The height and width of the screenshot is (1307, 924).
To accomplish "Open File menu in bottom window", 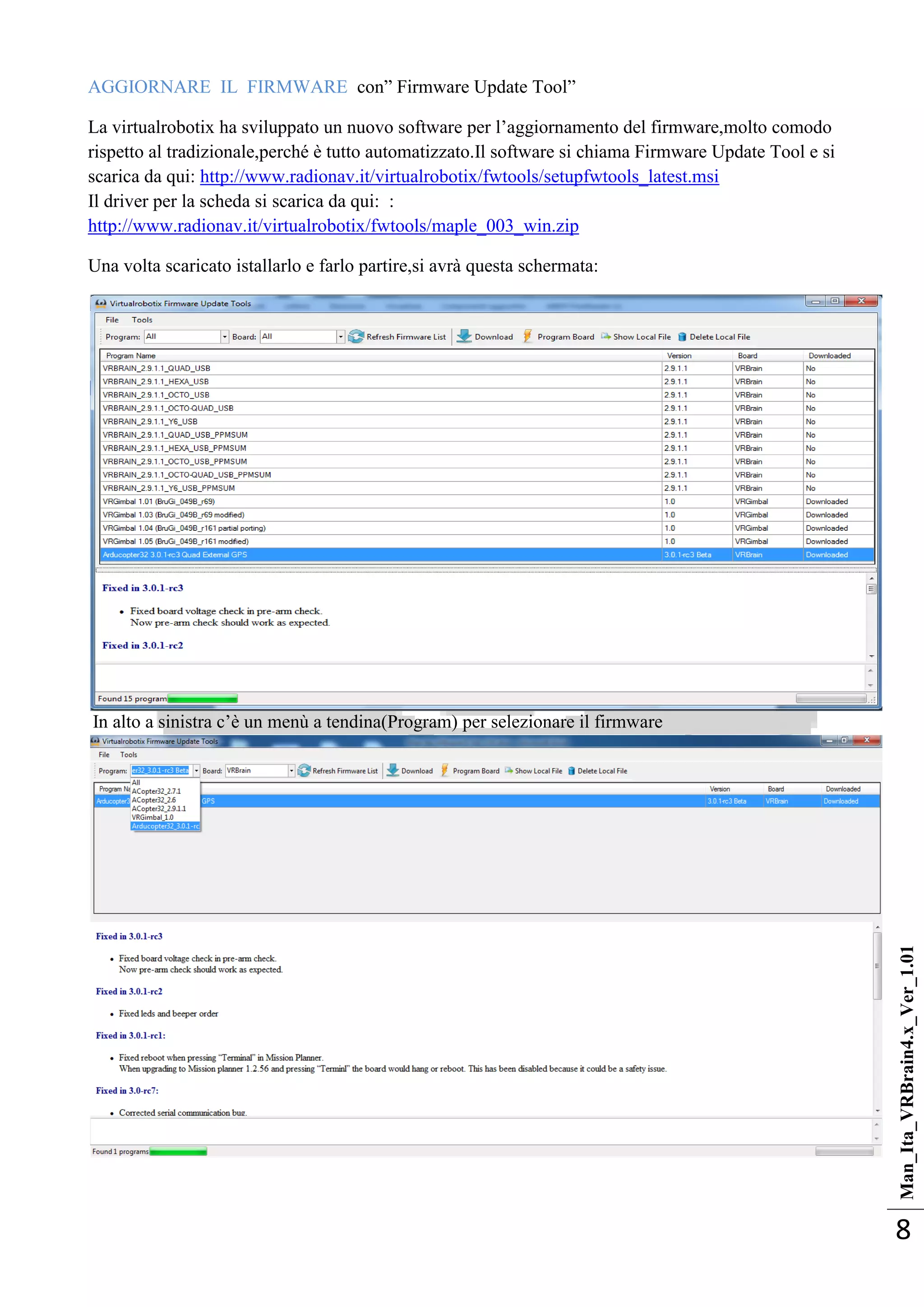I will click(x=104, y=755).
